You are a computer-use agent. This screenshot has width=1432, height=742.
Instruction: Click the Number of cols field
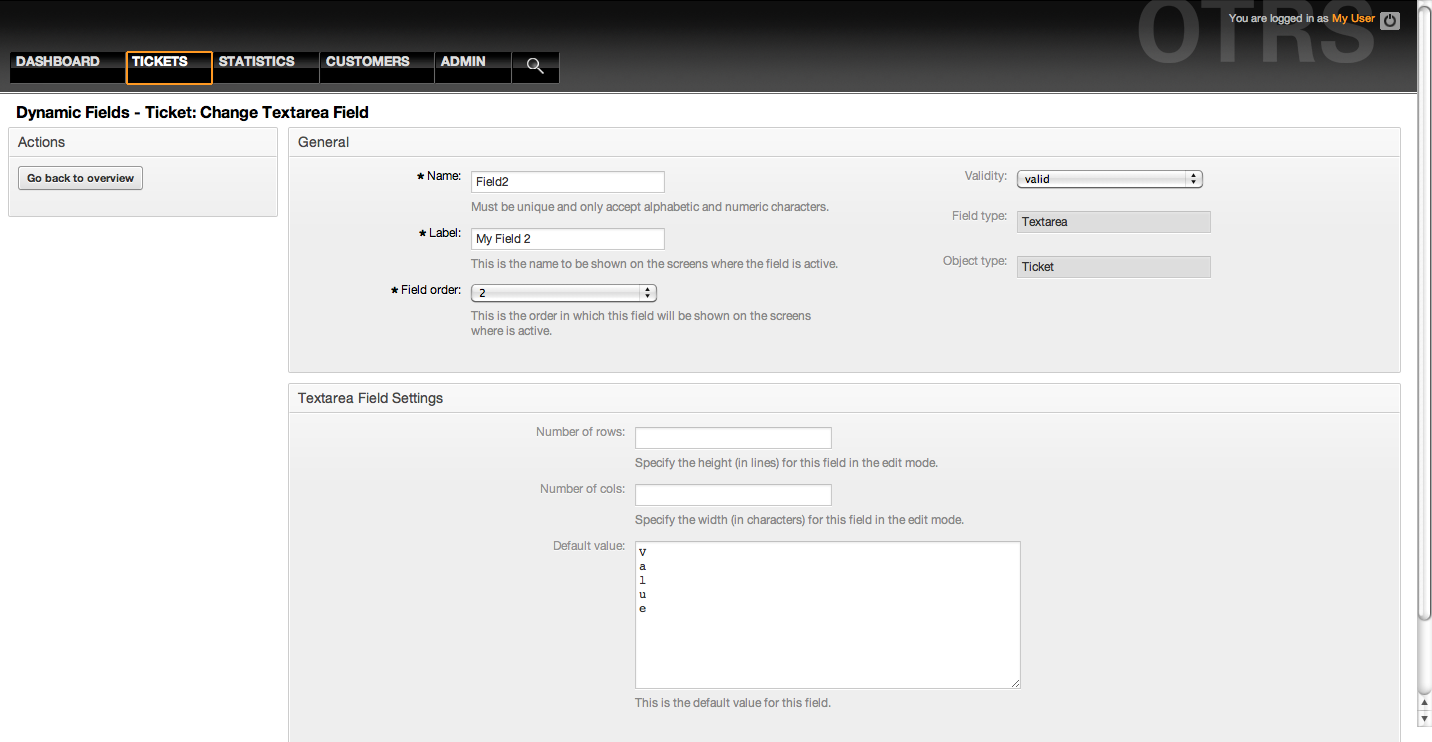[733, 495]
